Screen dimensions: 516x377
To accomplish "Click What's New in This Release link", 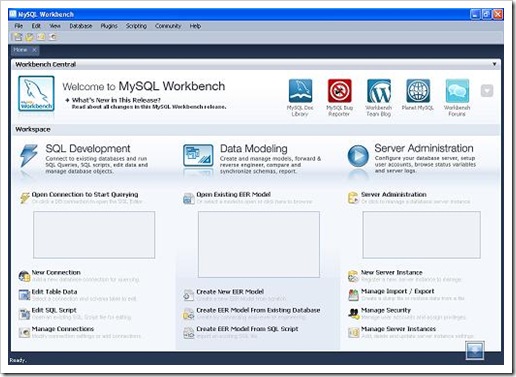I will pyautogui.click(x=116, y=100).
